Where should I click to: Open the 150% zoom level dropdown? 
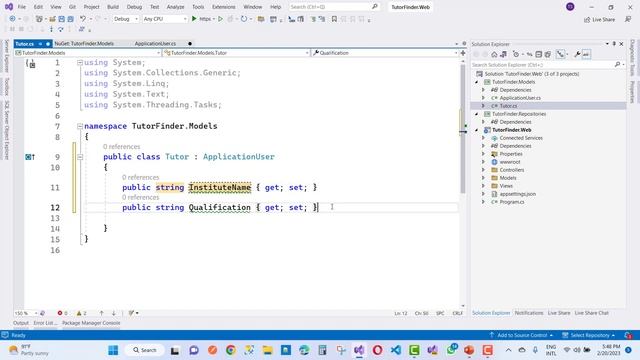pyautogui.click(x=25, y=313)
